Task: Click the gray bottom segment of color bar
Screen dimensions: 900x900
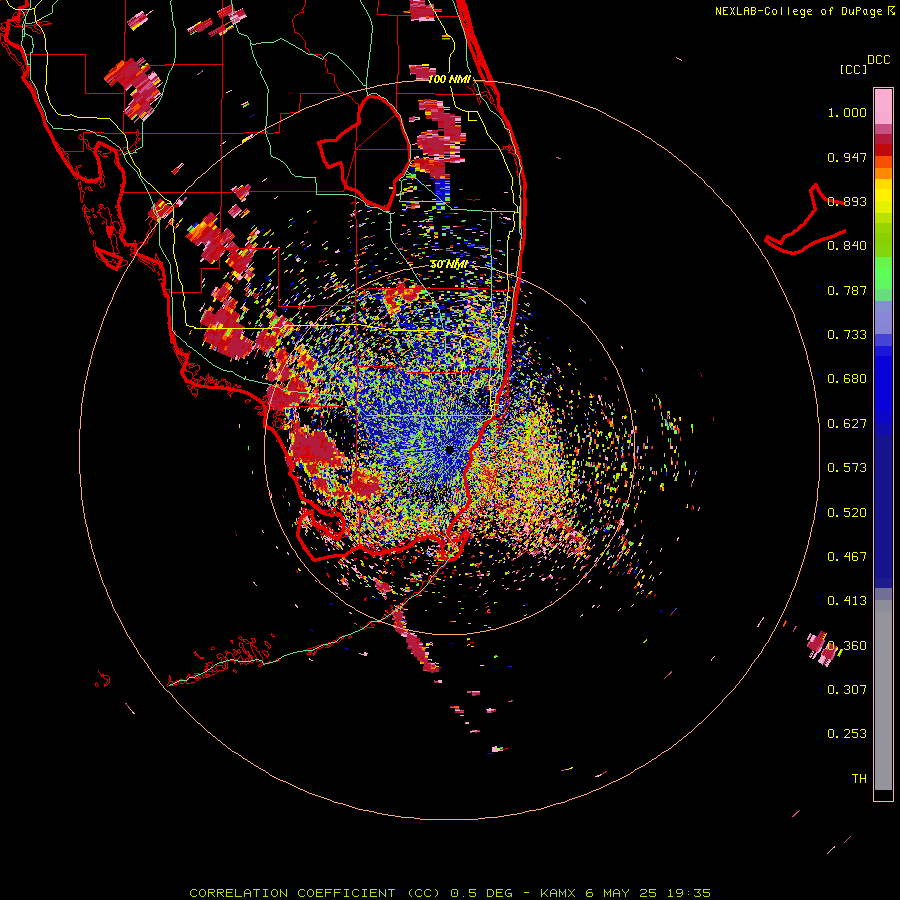Action: pyautogui.click(x=883, y=695)
